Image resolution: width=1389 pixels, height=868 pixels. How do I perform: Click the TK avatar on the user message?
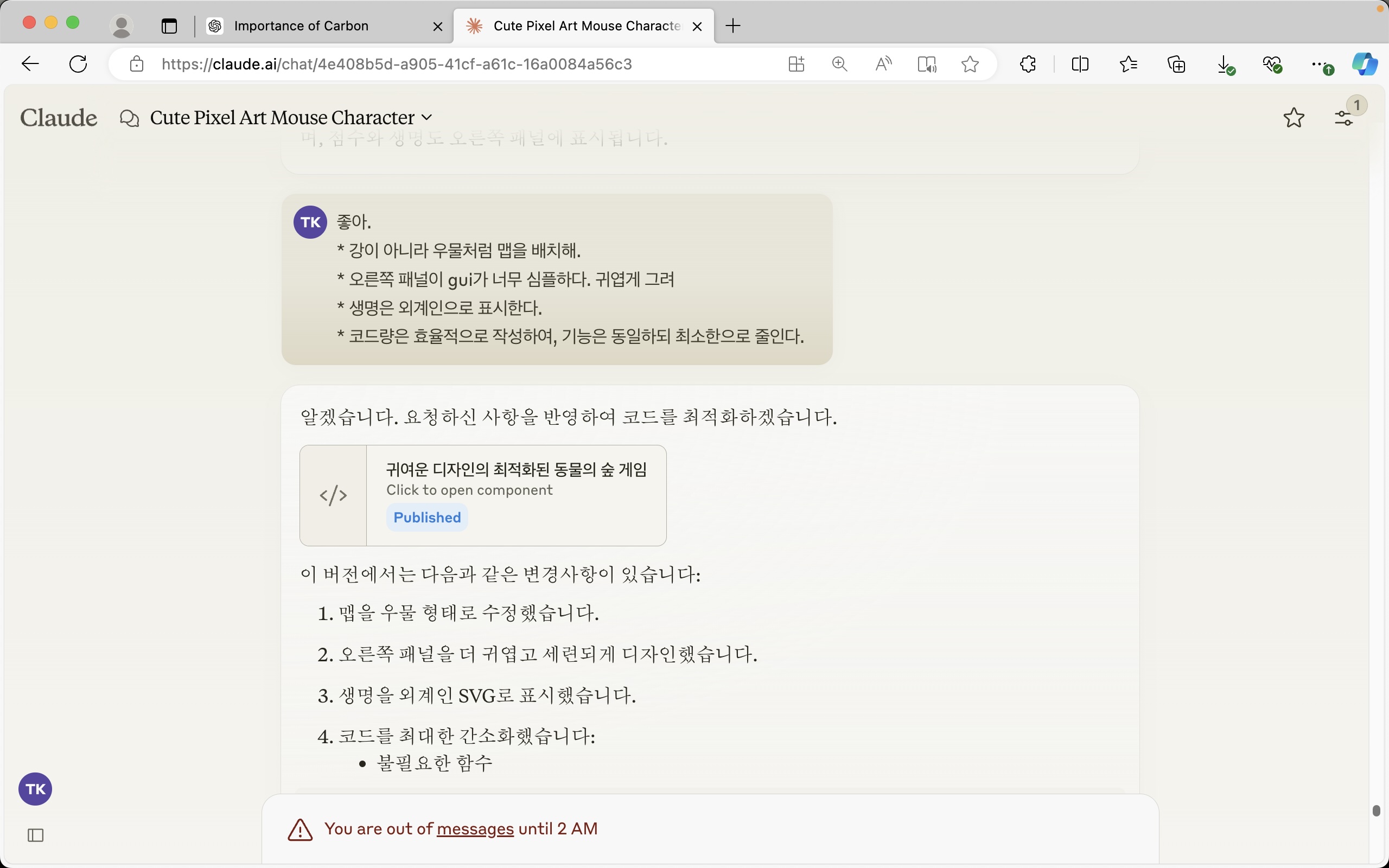coord(310,222)
